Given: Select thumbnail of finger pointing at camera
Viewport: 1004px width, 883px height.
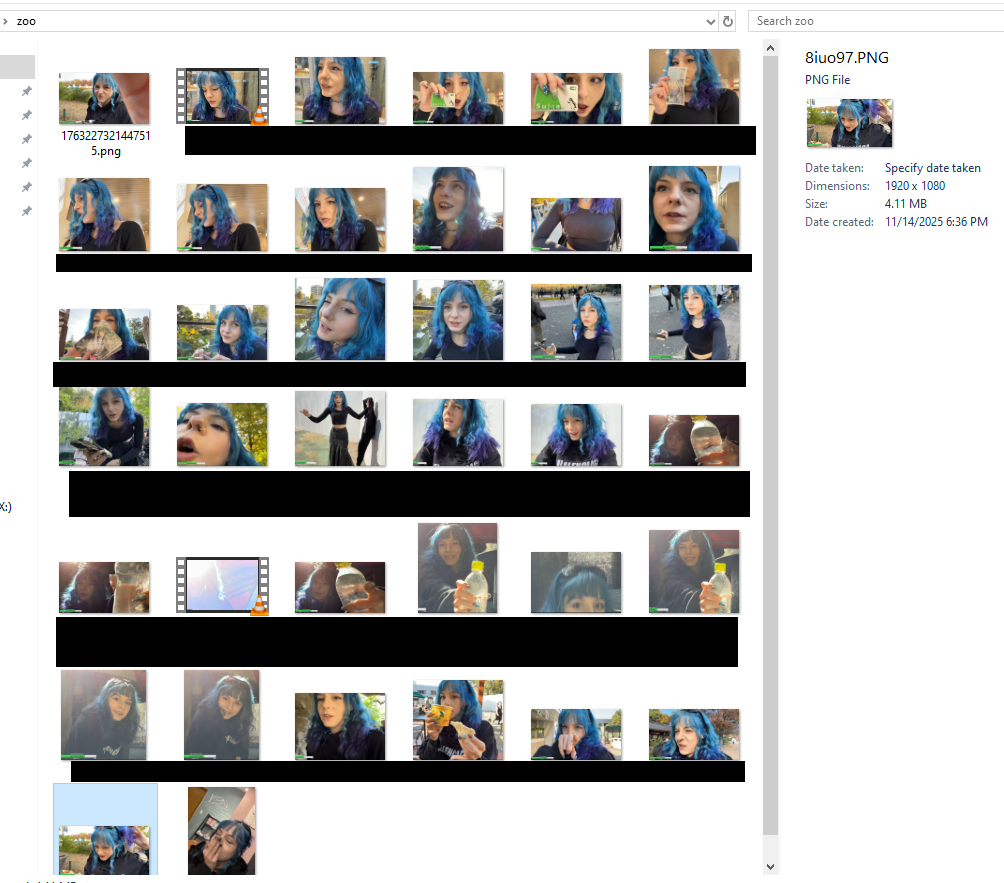Looking at the screenshot, I should pos(576,734).
